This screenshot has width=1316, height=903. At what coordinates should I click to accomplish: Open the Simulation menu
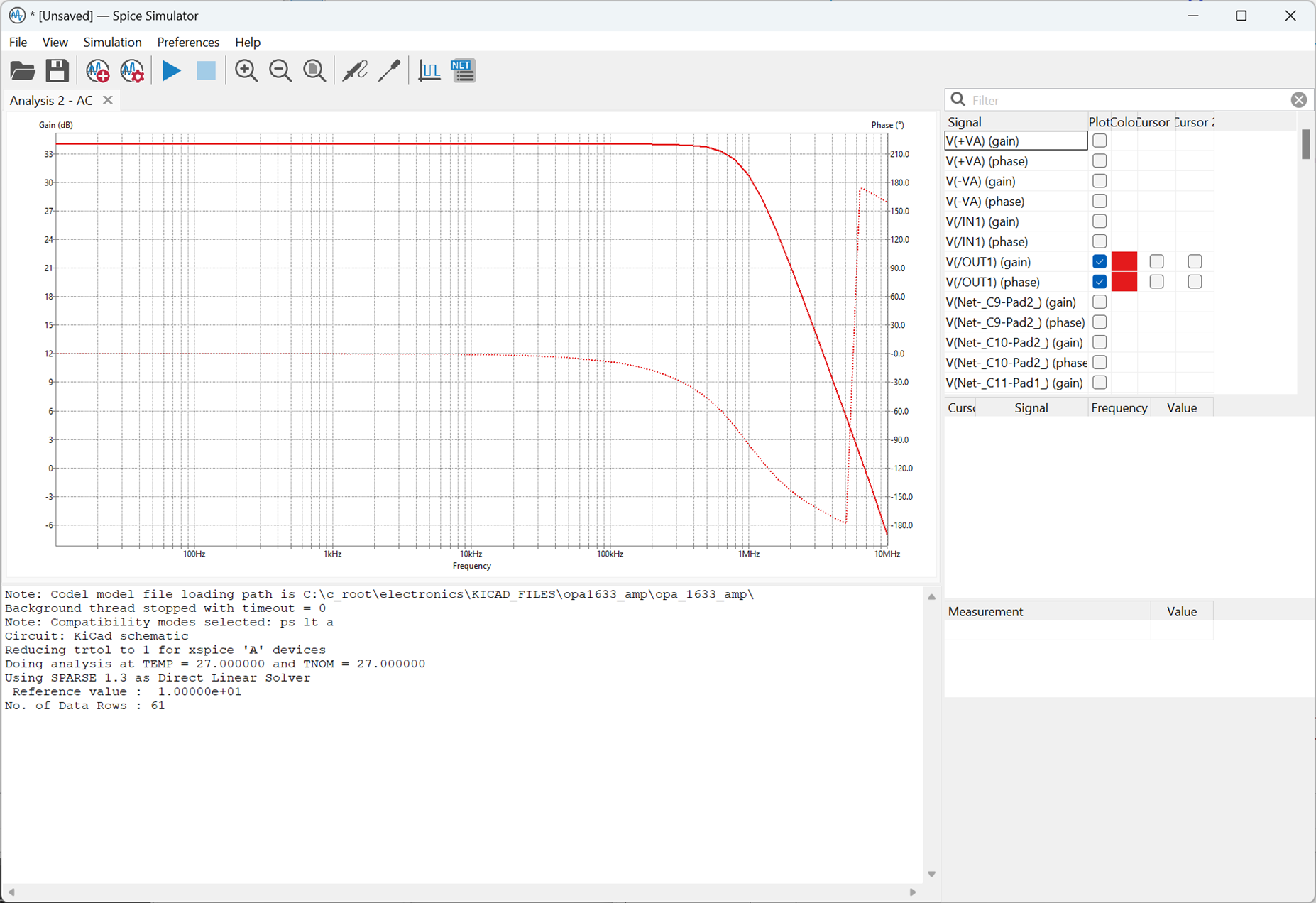[x=112, y=42]
